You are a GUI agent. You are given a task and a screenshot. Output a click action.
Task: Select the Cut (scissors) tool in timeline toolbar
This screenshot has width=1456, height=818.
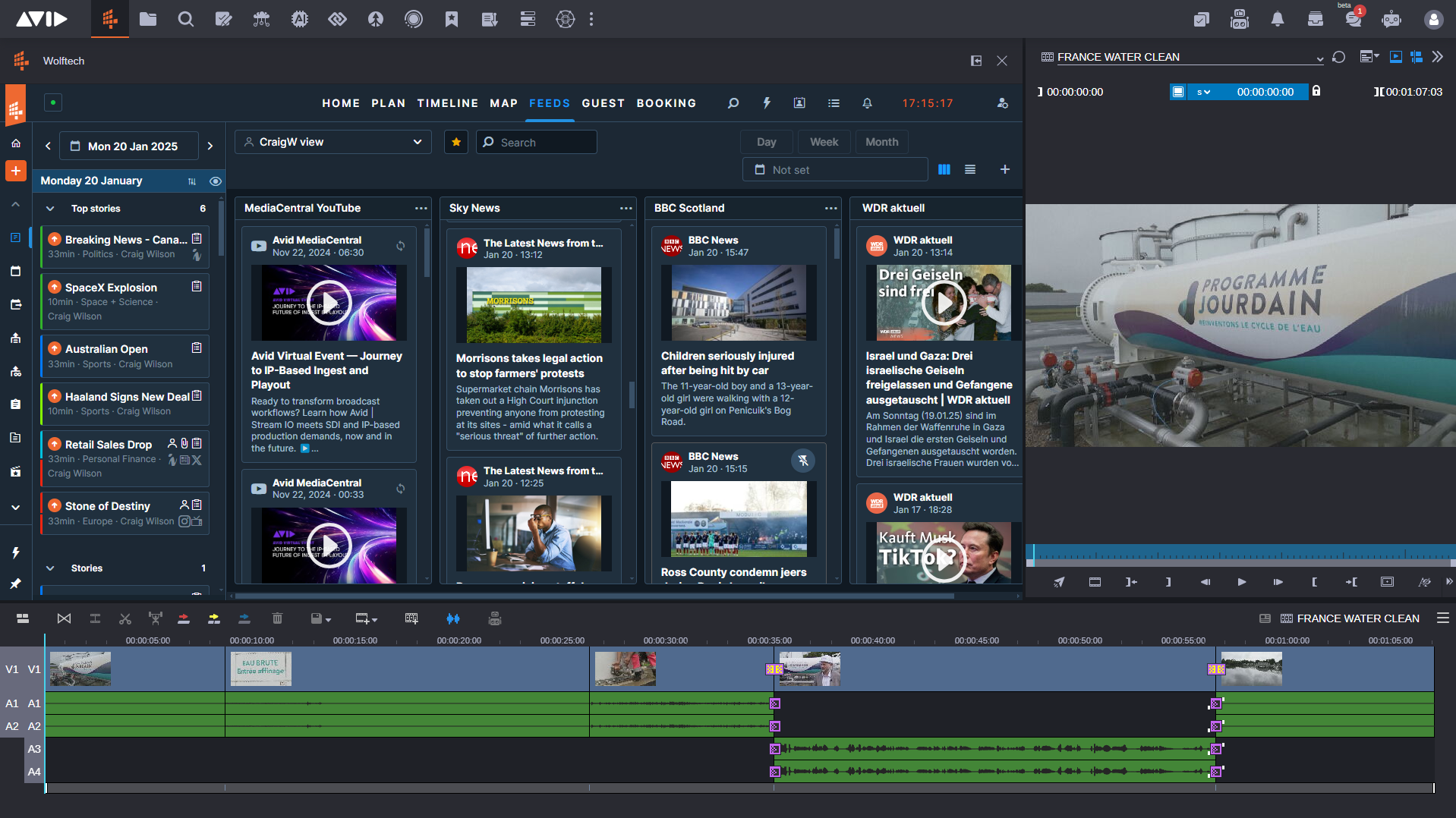125,618
